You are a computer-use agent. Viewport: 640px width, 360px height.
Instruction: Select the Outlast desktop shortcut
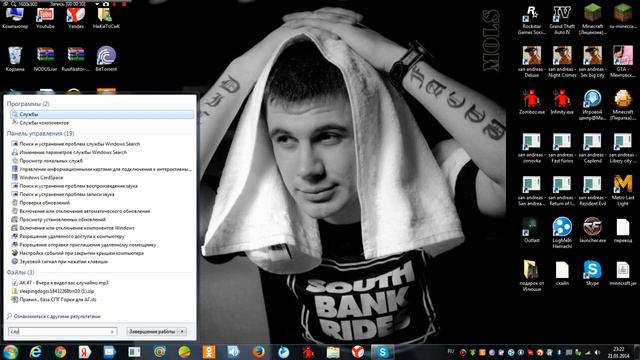(x=531, y=231)
